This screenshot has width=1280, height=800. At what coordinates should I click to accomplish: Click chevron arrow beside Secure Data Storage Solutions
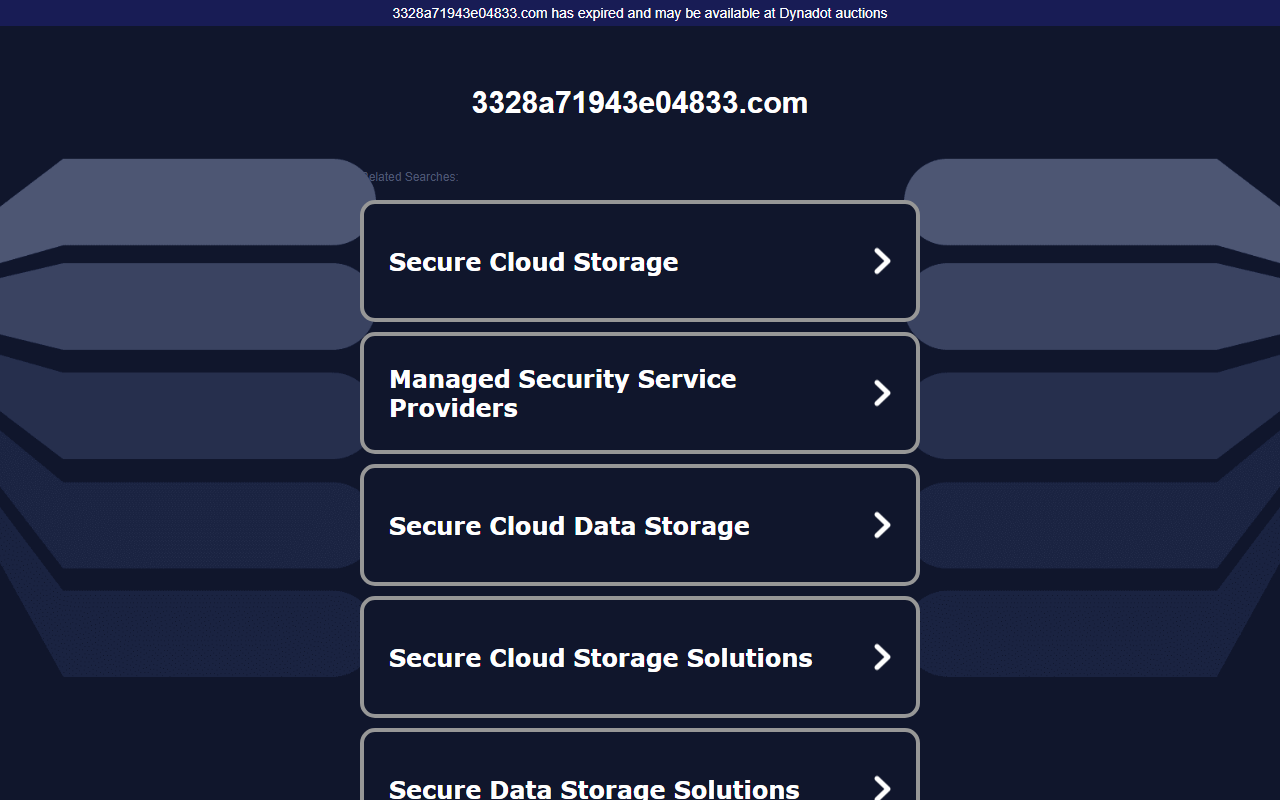click(882, 787)
